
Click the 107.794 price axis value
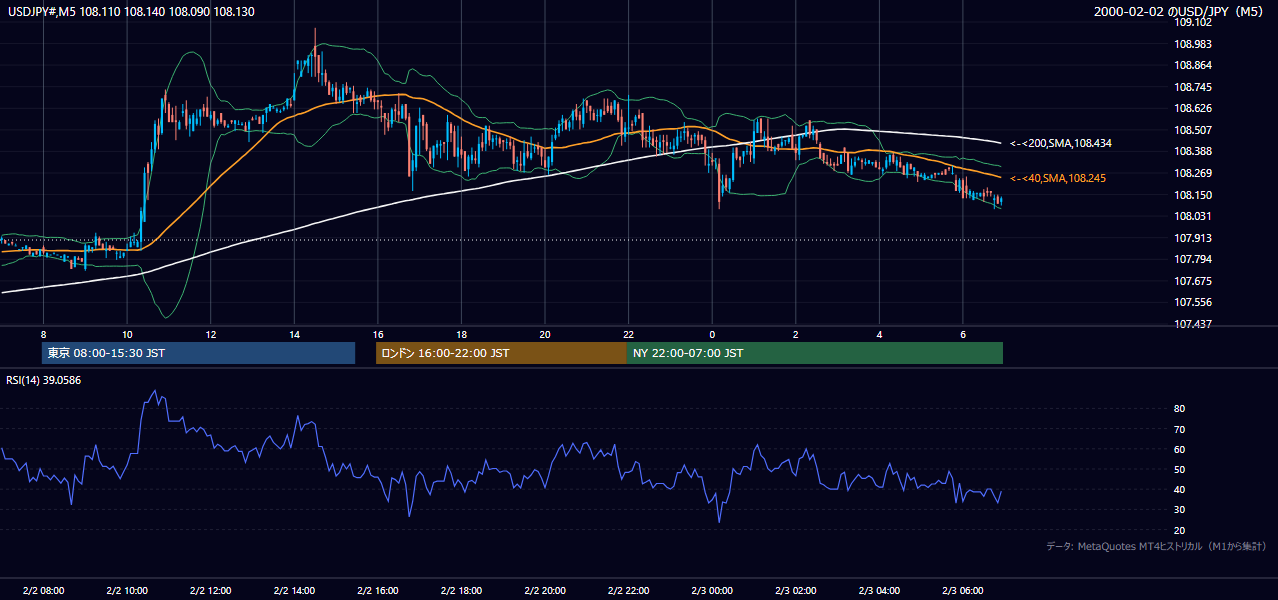pos(1193,259)
